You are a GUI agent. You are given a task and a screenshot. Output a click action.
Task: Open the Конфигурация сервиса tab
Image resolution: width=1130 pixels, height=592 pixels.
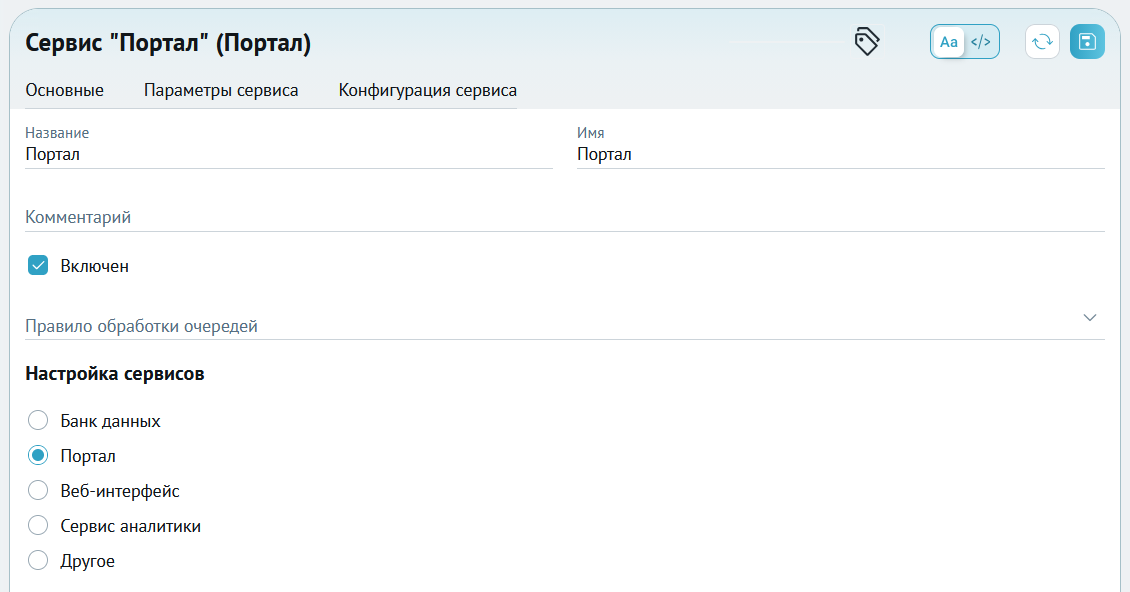[427, 90]
